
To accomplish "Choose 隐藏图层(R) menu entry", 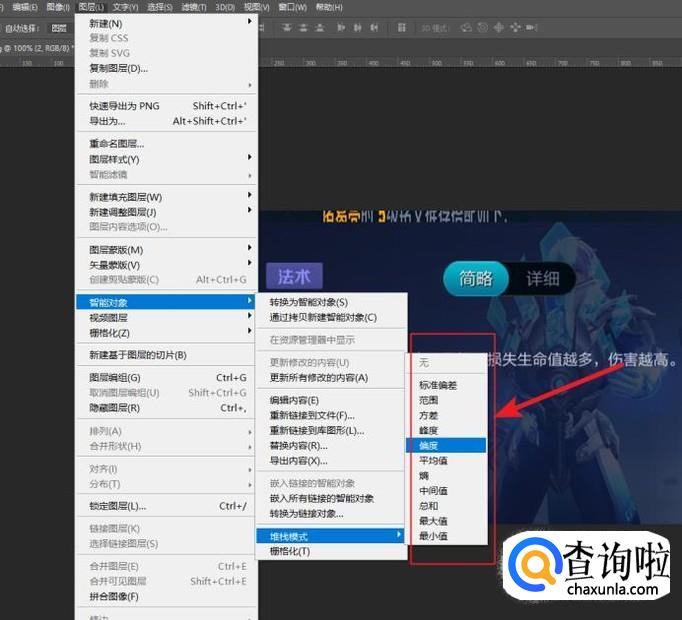I will point(166,408).
